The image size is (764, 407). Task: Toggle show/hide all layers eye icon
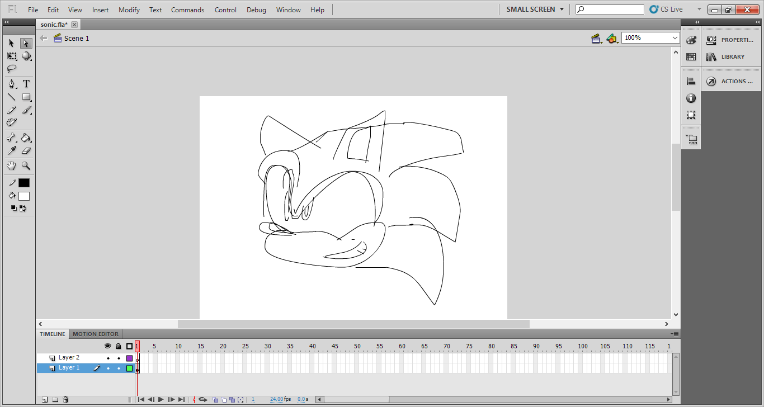coord(108,346)
